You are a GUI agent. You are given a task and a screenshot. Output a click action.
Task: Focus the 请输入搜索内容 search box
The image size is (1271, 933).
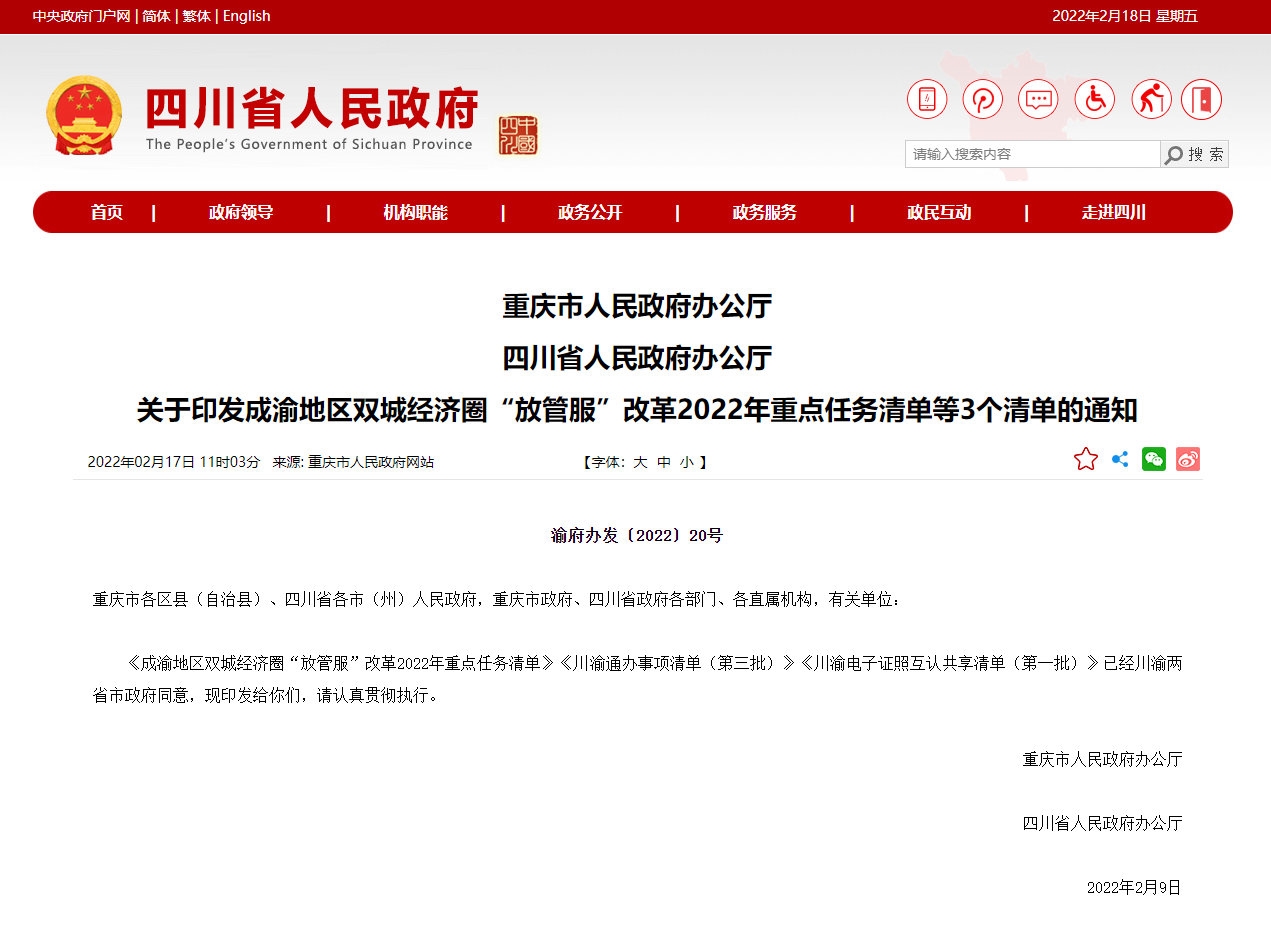(1032, 154)
